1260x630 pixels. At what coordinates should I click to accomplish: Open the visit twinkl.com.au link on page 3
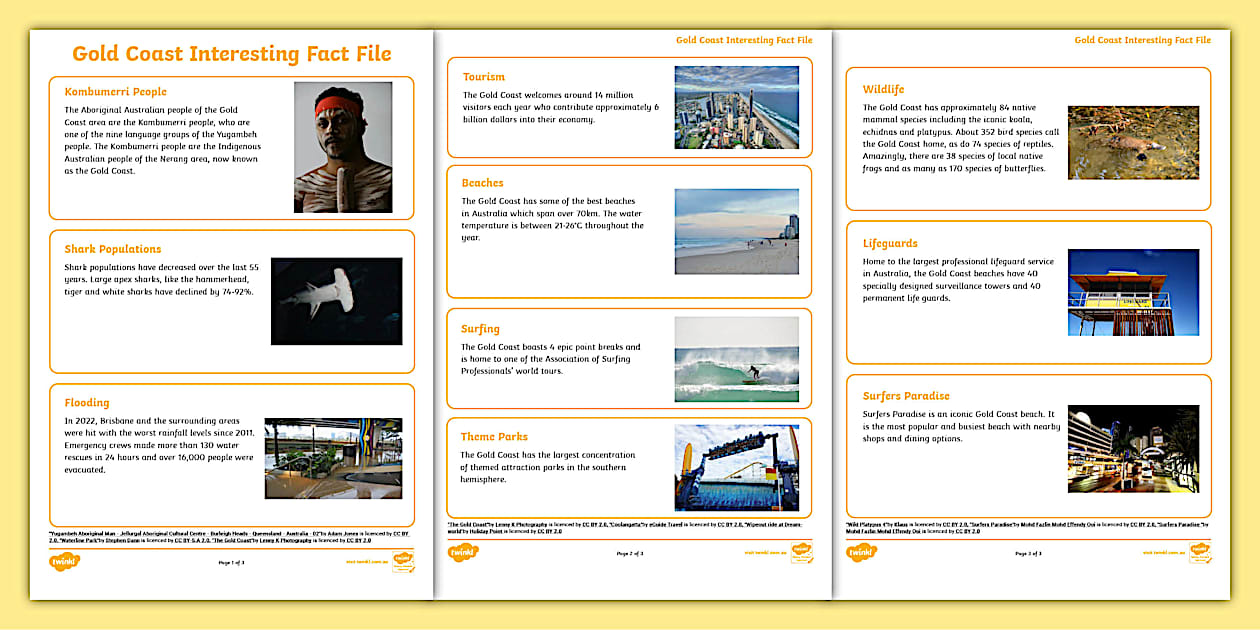coord(1162,552)
